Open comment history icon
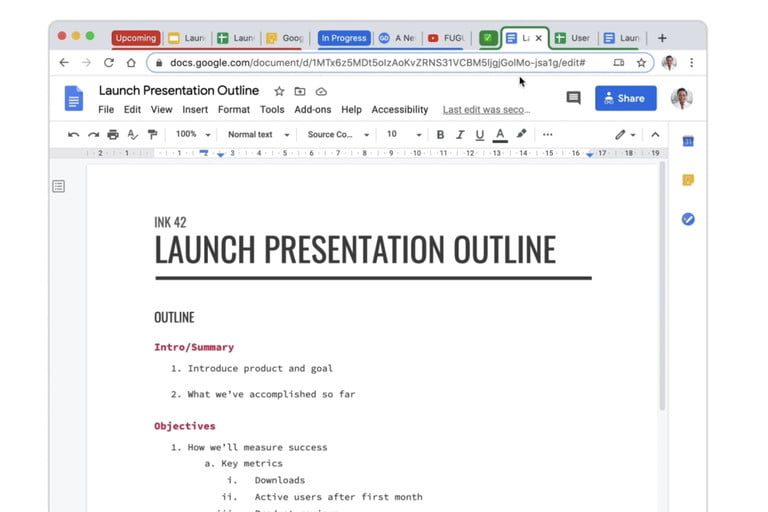 (x=573, y=98)
